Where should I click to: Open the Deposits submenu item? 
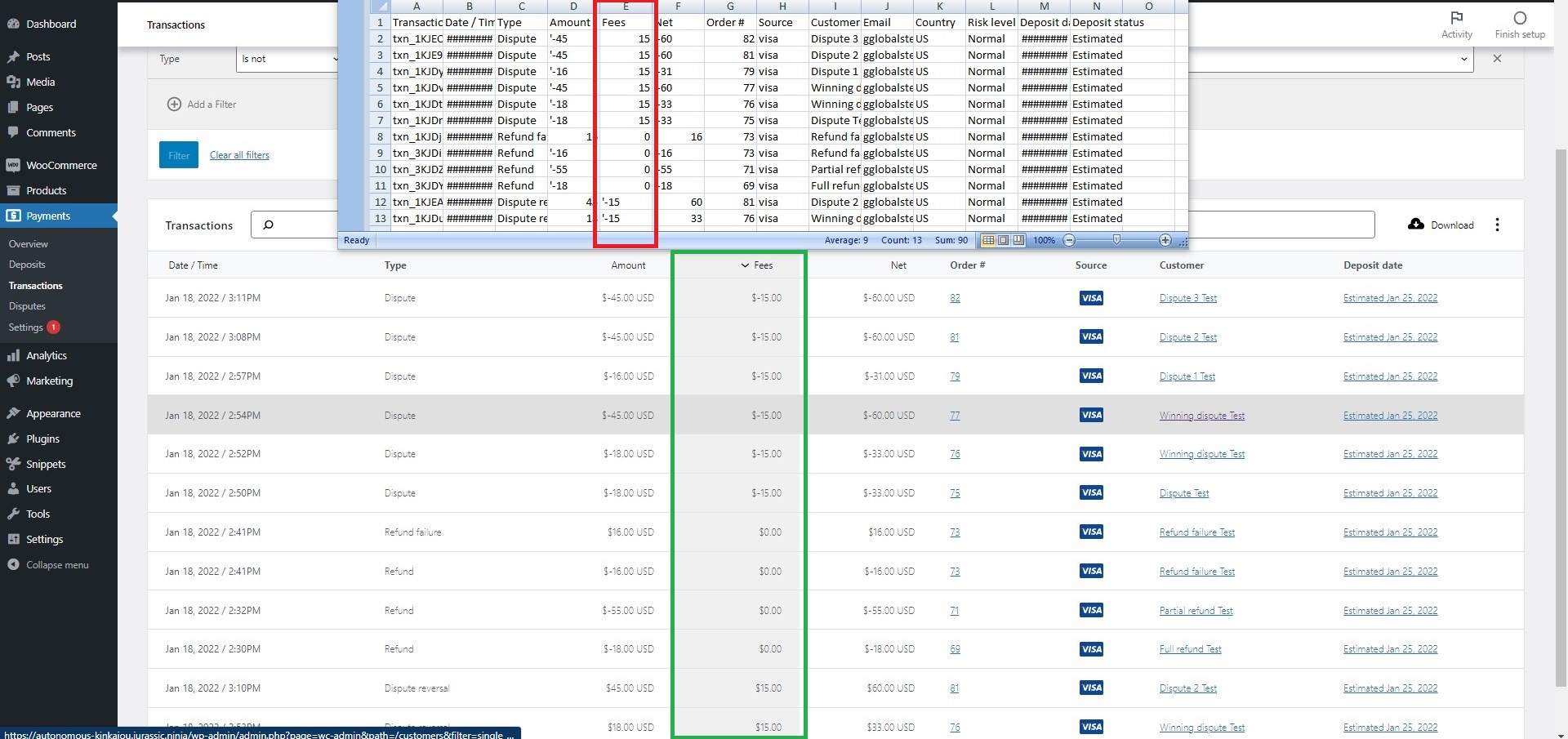[27, 264]
